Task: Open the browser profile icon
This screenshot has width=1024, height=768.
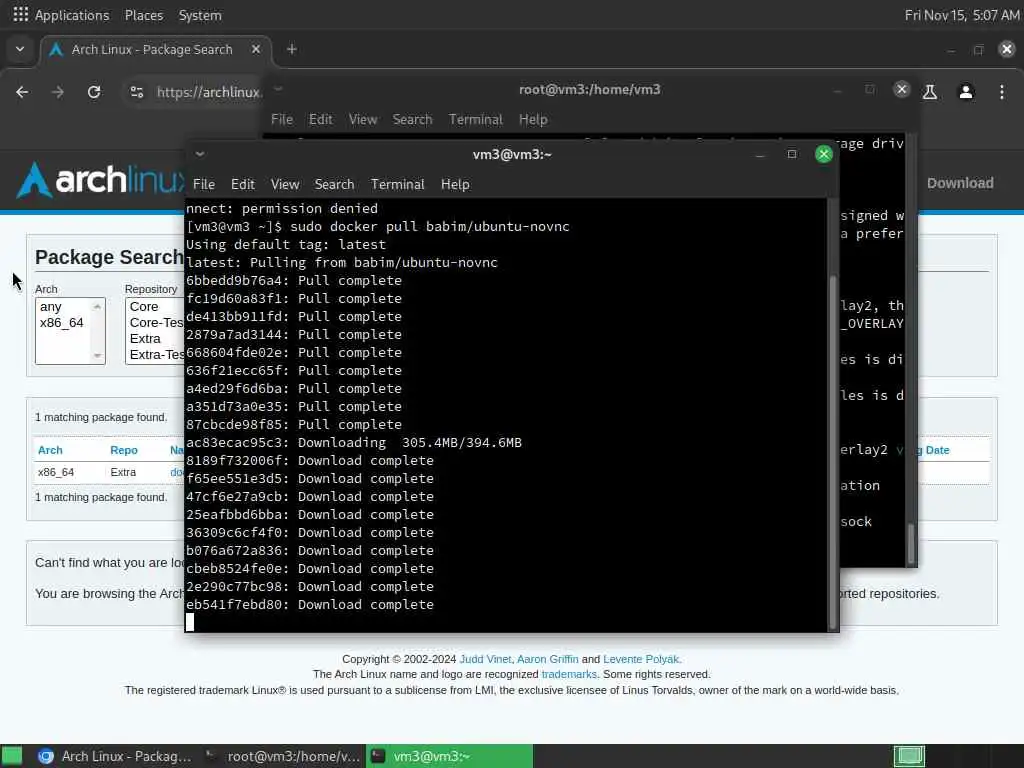Action: [966, 92]
